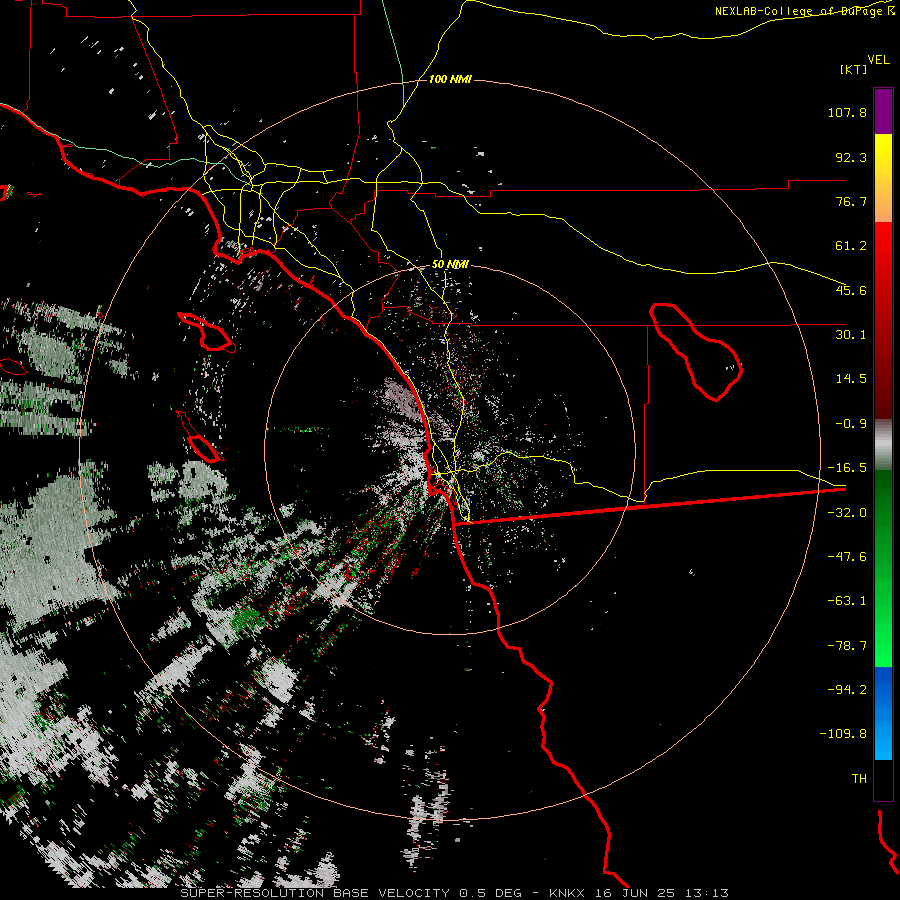Click the -47.6 legend value
This screenshot has width=900, height=900.
(x=847, y=557)
